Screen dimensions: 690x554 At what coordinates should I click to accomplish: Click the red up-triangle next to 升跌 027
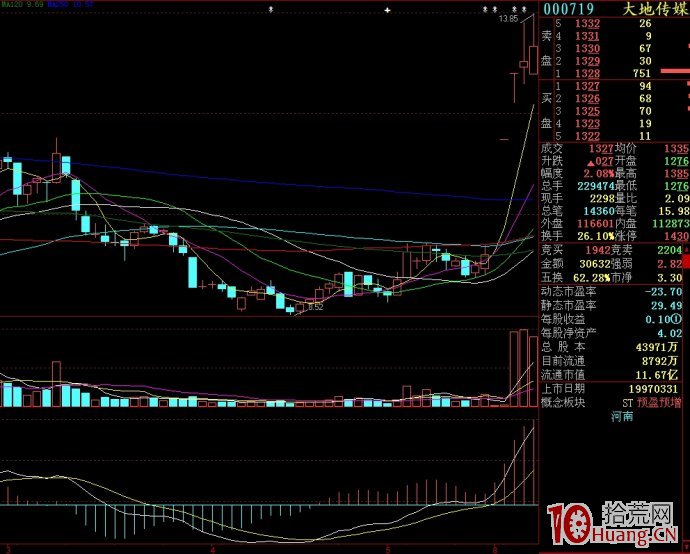[591, 163]
